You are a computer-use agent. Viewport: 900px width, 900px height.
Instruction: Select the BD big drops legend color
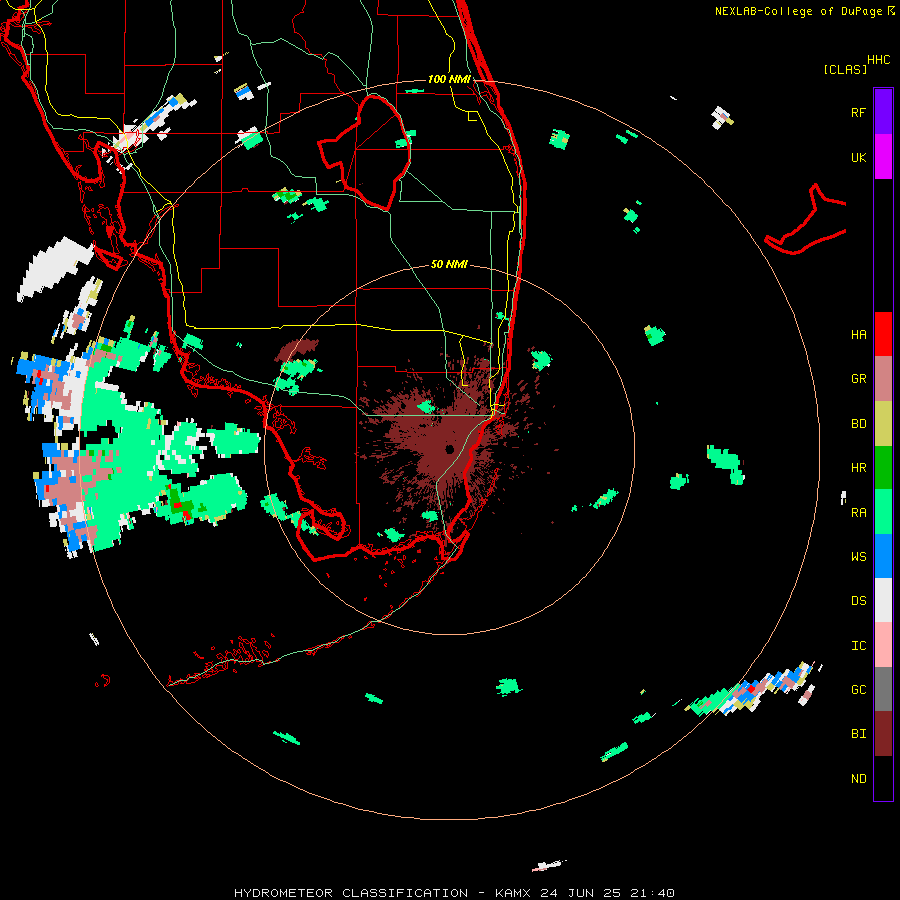point(883,424)
